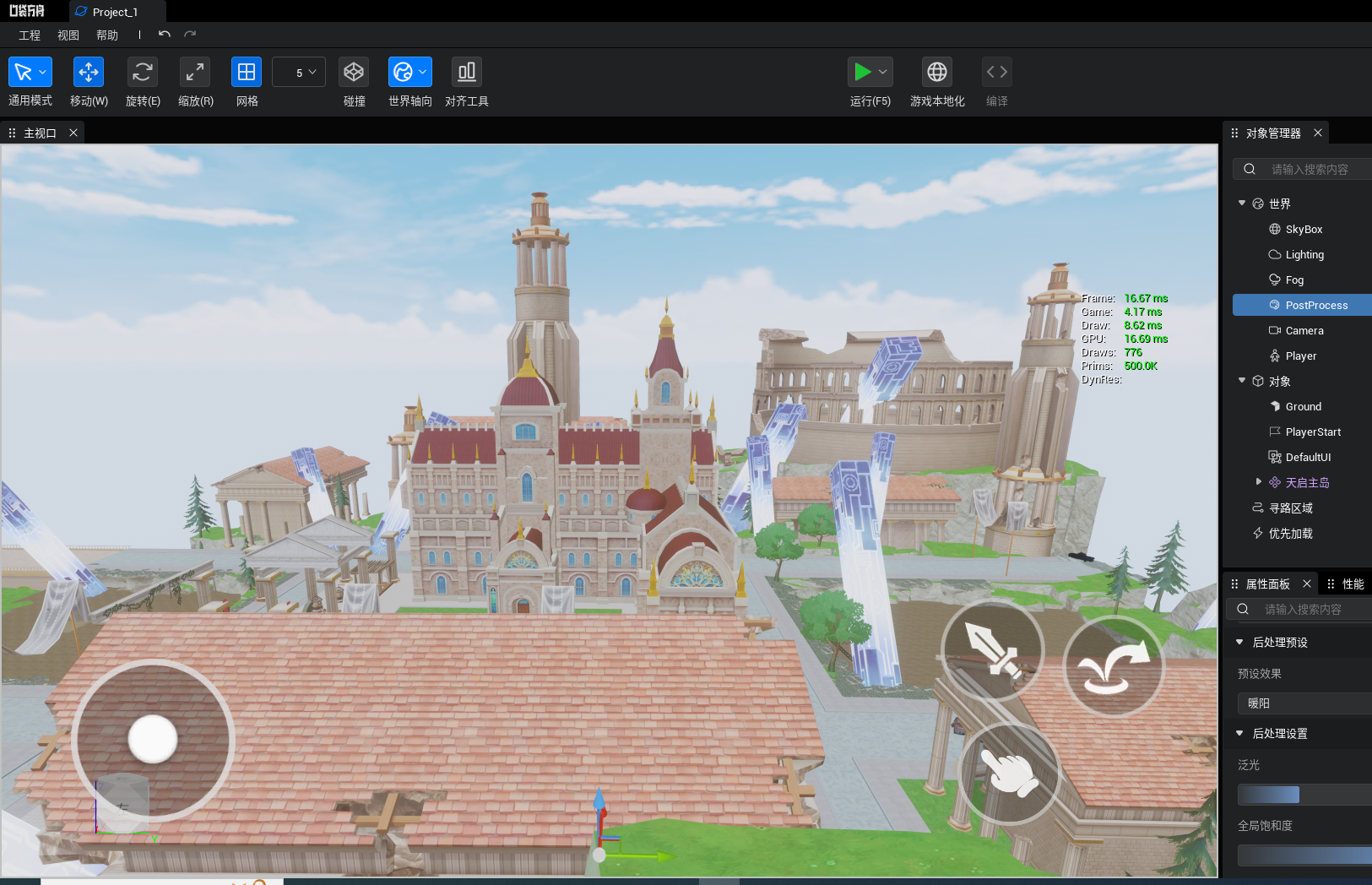Adjust the 全局饱和度 saturation slider
Viewport: 1372px width, 885px height.
pos(1304,855)
